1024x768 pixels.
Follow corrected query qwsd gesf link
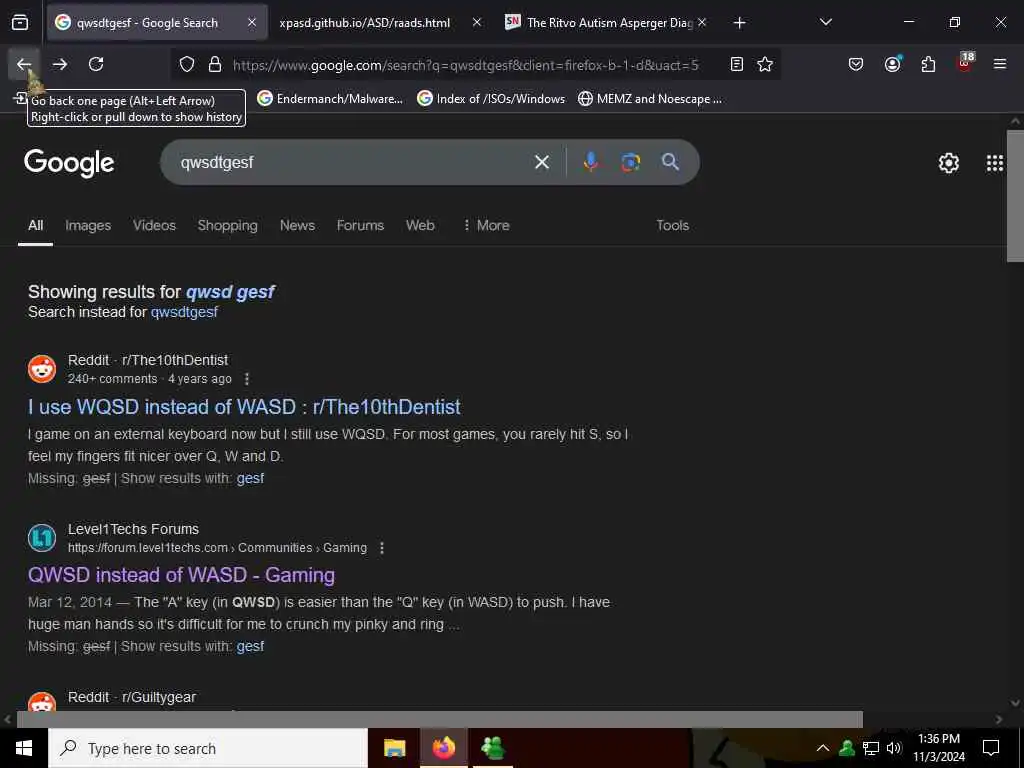pyautogui.click(x=230, y=292)
